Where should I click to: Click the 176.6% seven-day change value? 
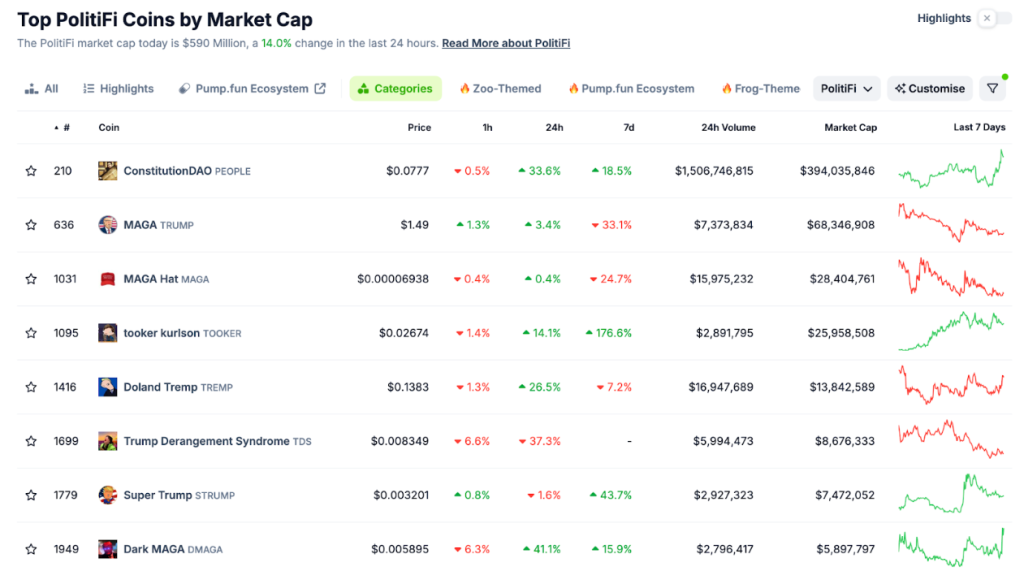[x=609, y=333]
